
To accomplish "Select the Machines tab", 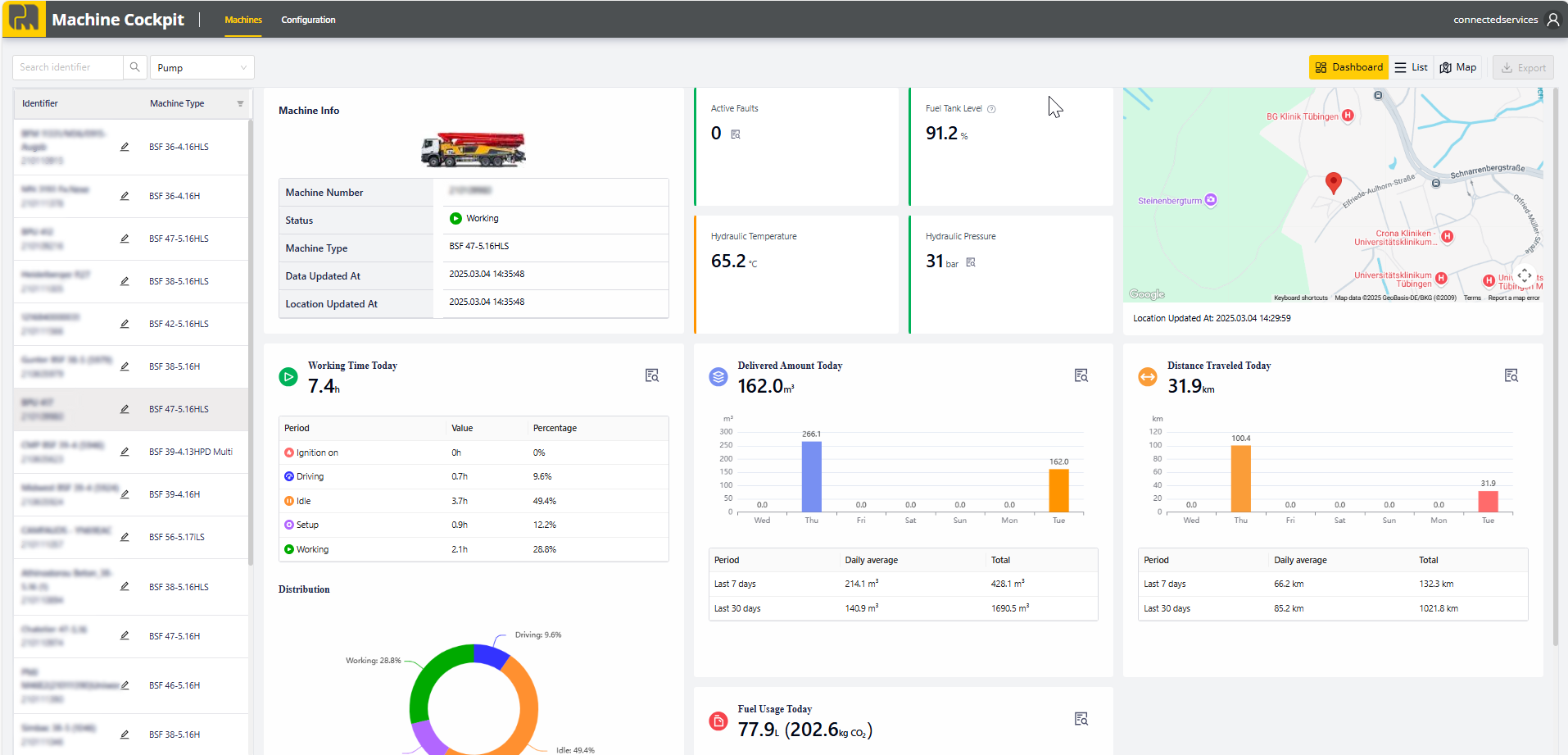I will 243,20.
